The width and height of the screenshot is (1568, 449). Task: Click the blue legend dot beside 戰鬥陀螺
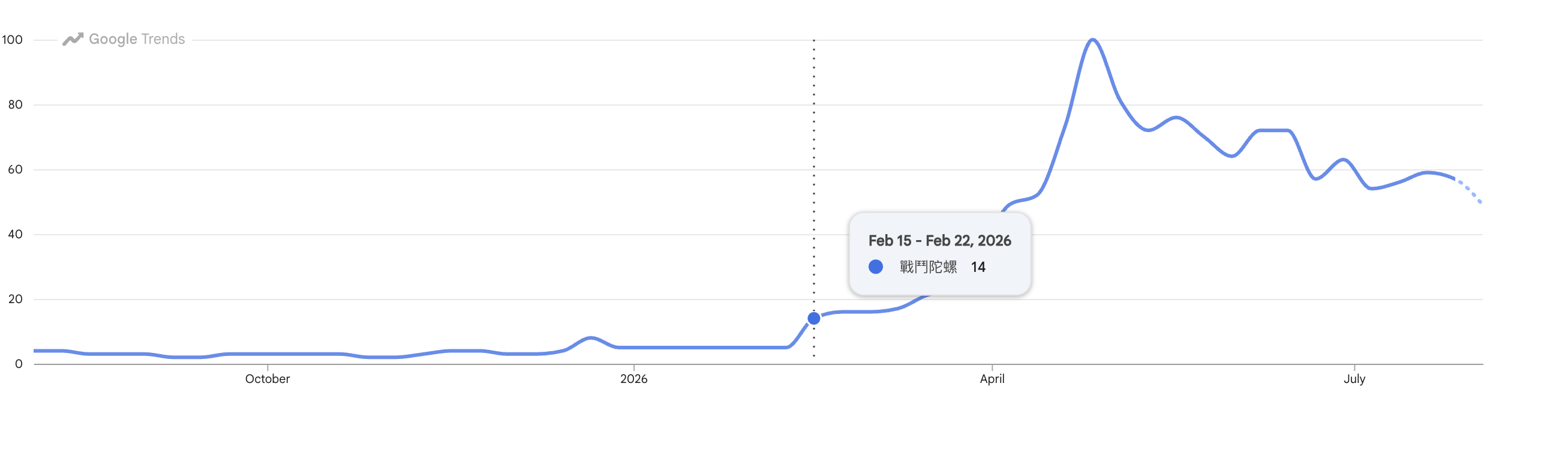875,267
